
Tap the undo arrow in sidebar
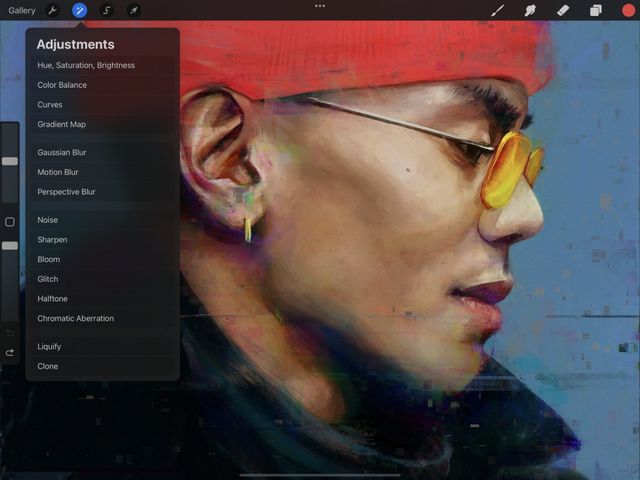(10, 333)
